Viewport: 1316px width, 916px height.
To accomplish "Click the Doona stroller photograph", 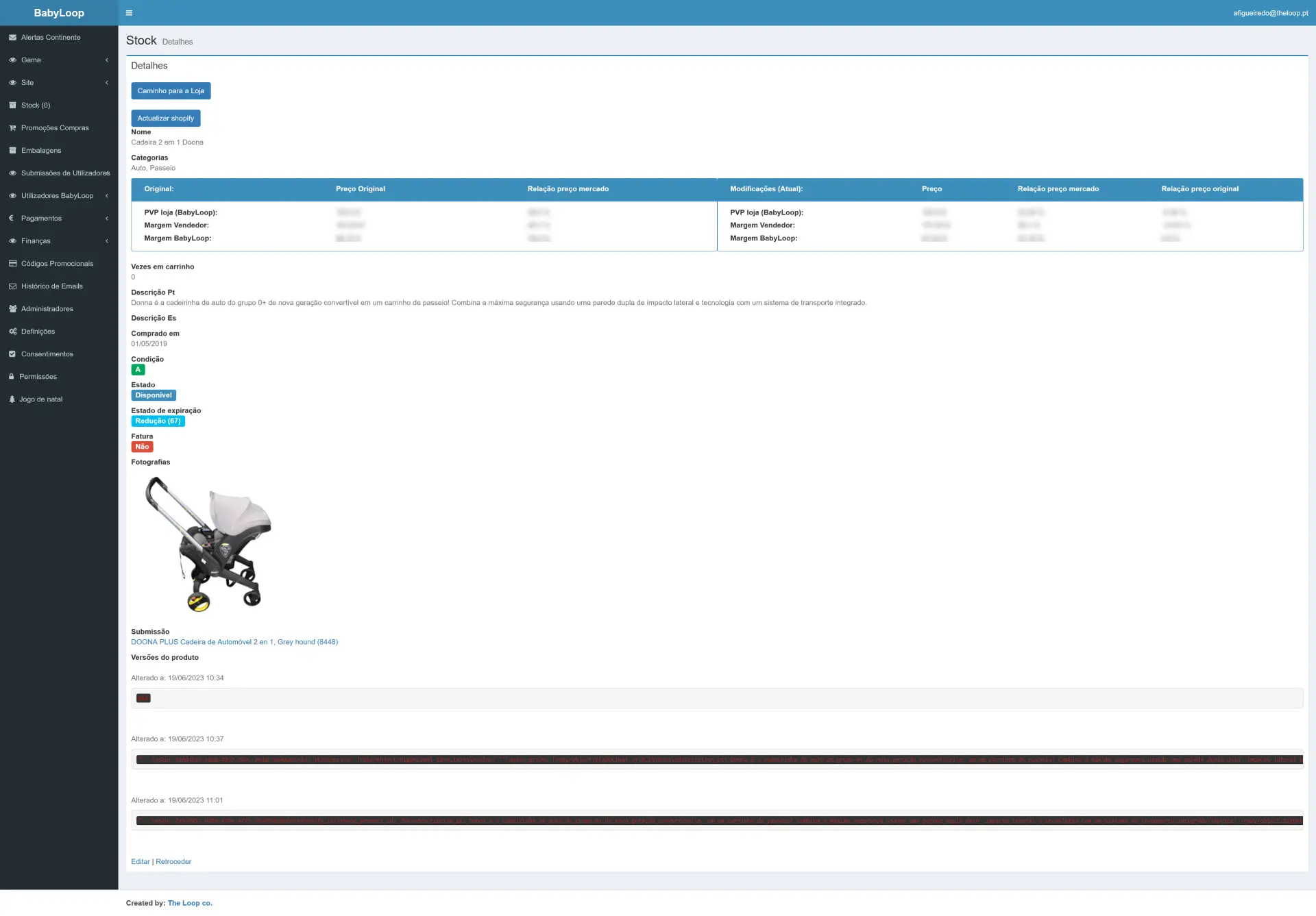I will [x=208, y=544].
